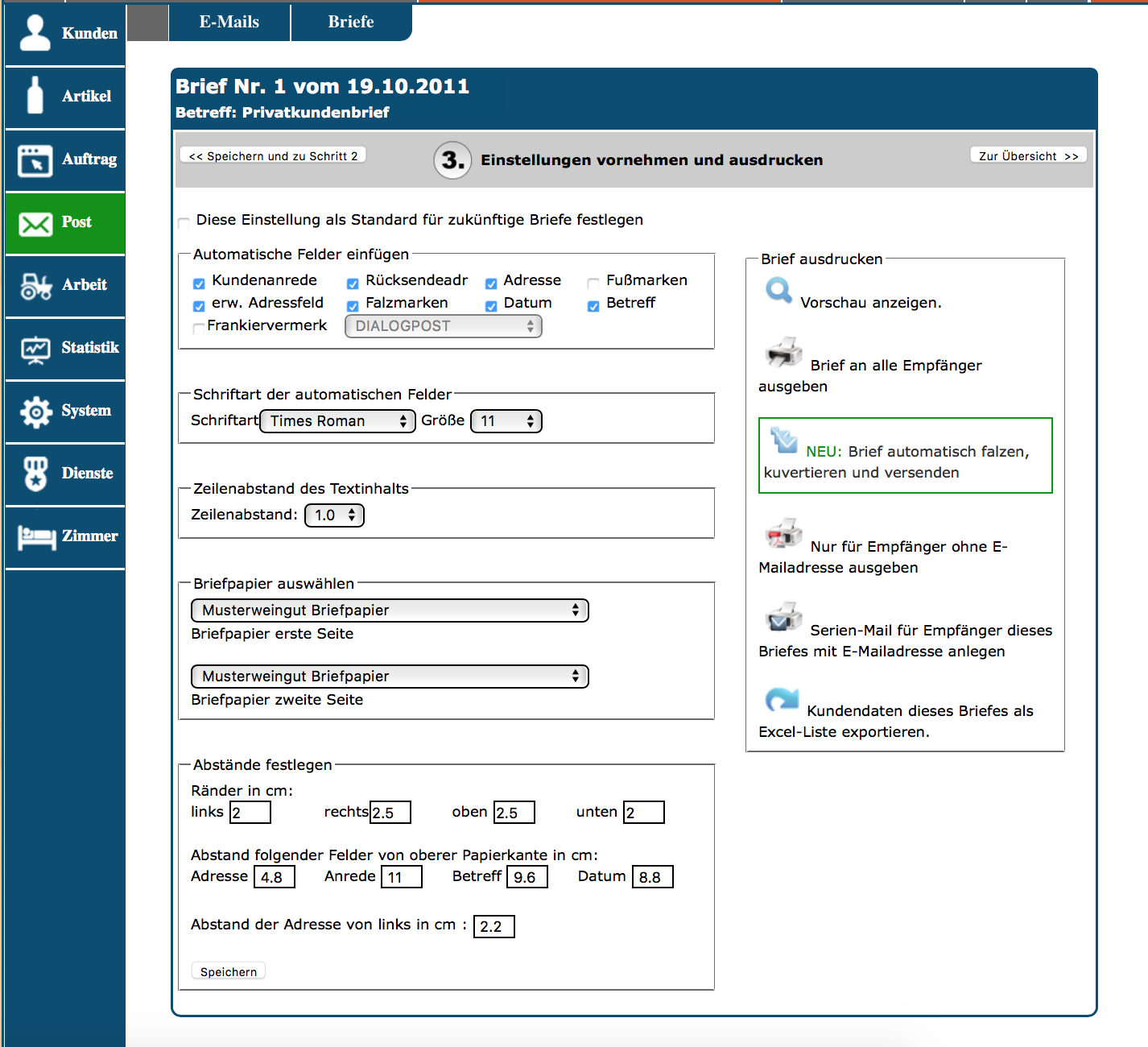Click the Speichern button
The width and height of the screenshot is (1148, 1047).
pos(229,971)
